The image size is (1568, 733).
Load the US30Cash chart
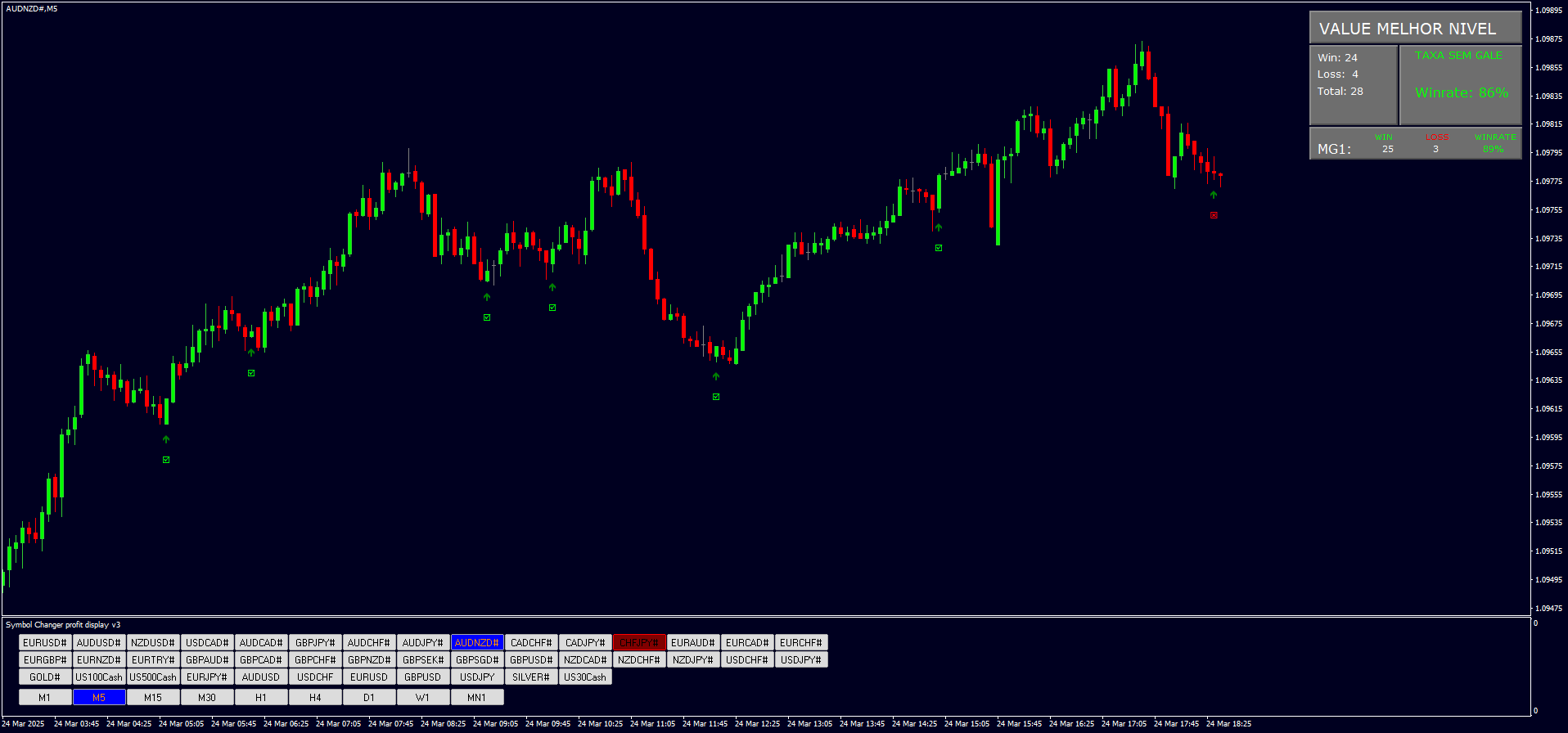585,677
